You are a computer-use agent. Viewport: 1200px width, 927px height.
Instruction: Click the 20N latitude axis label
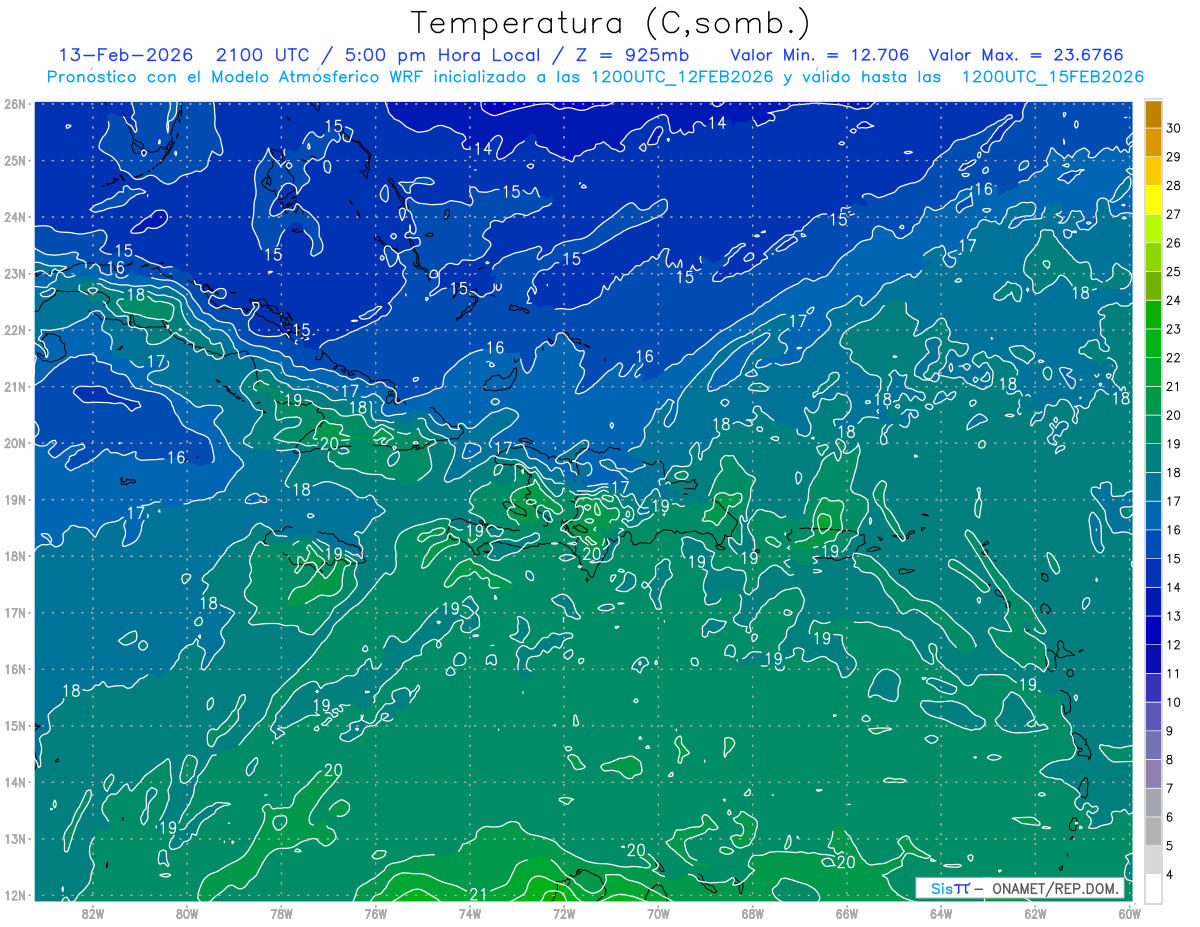(15, 443)
